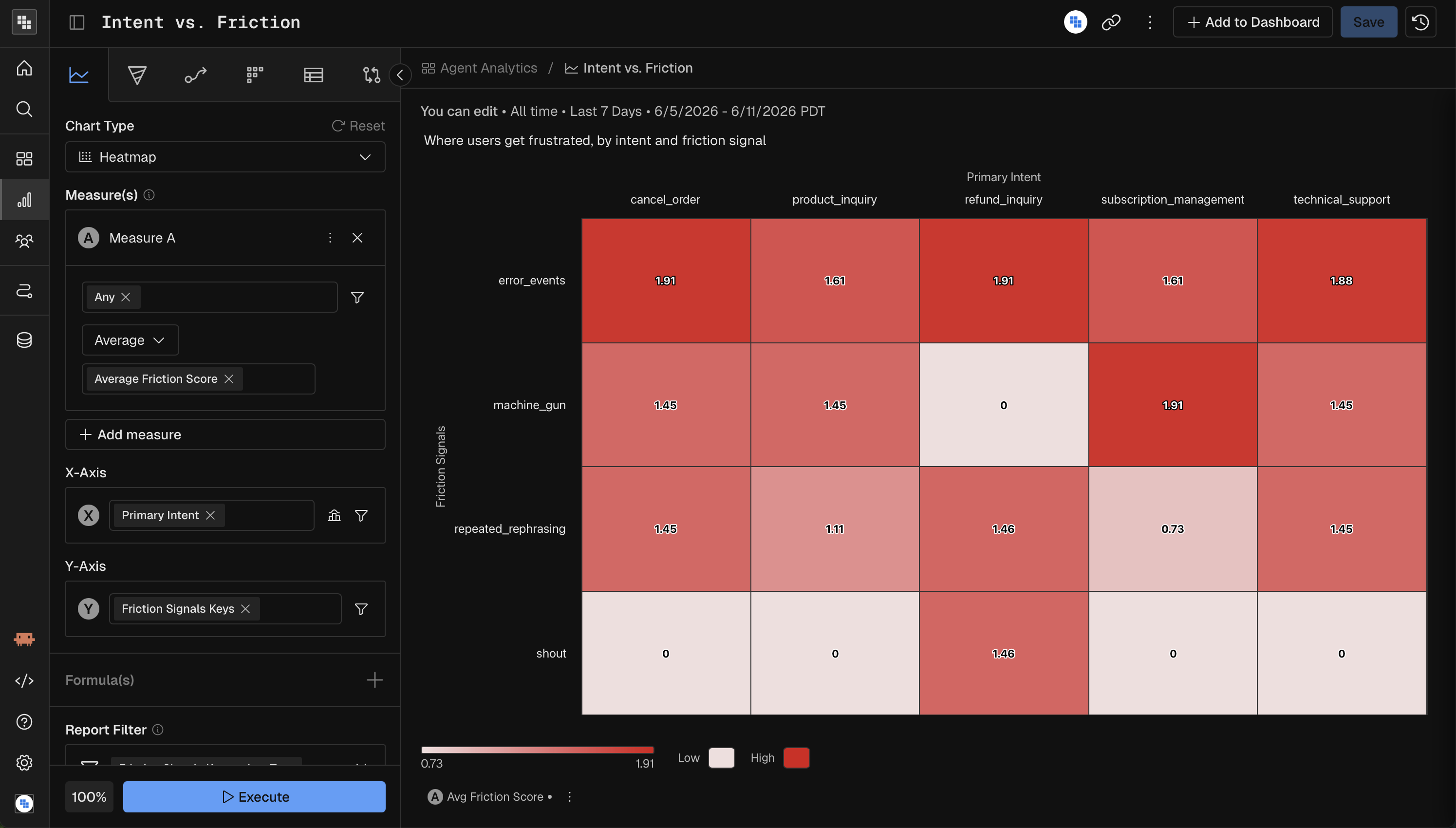Image resolution: width=1456 pixels, height=828 pixels.
Task: Click the orange bot icon in sidebar
Action: point(24,639)
